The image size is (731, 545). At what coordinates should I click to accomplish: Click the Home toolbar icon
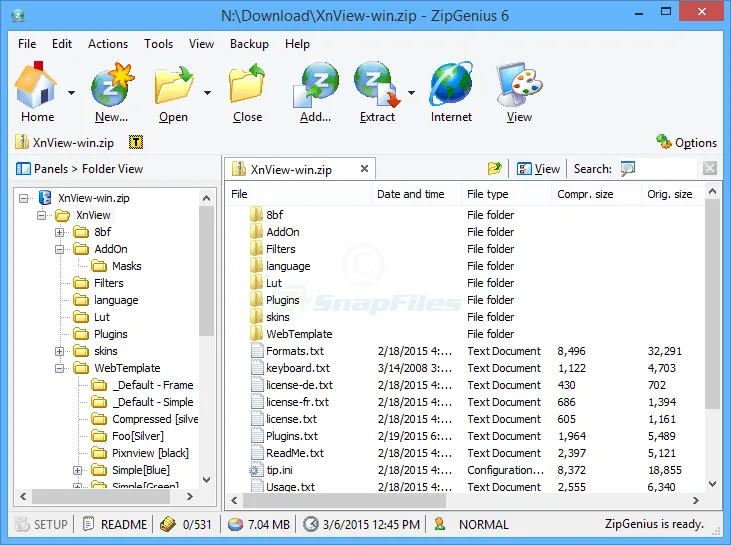35,84
